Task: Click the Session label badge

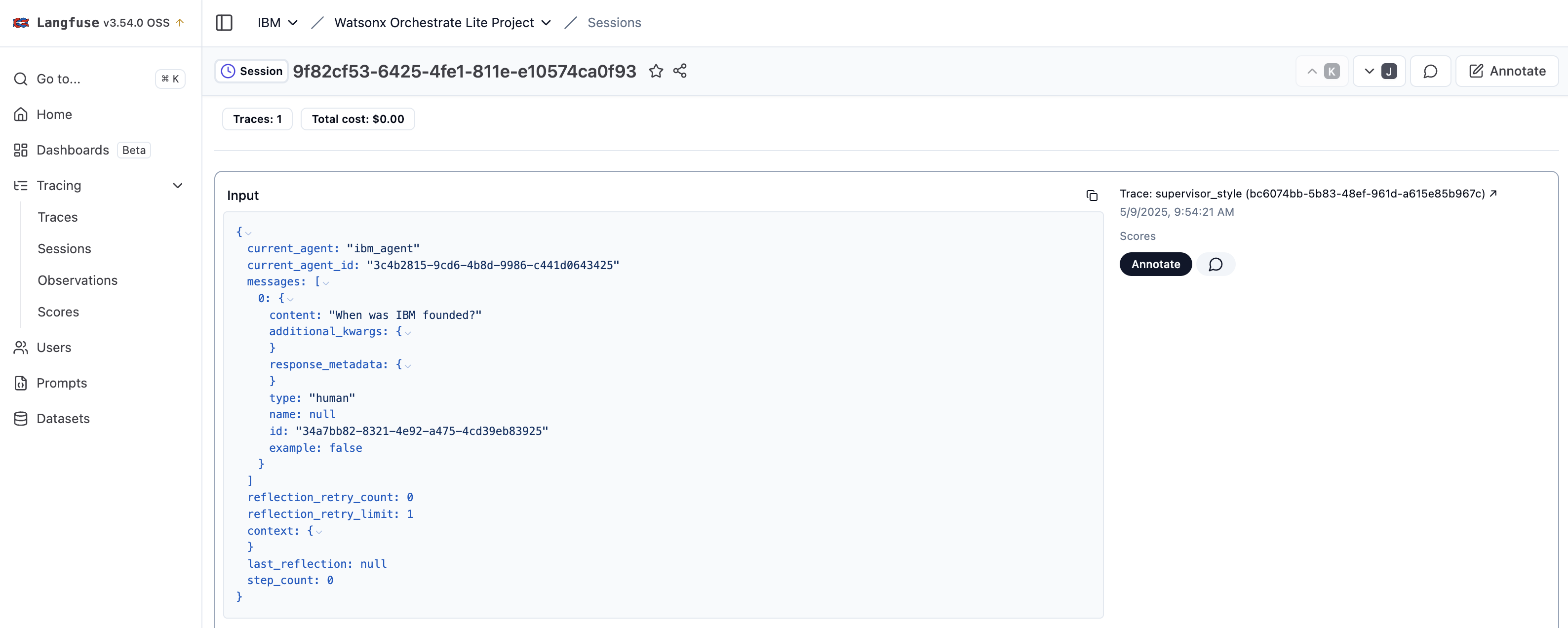Action: pyautogui.click(x=251, y=71)
